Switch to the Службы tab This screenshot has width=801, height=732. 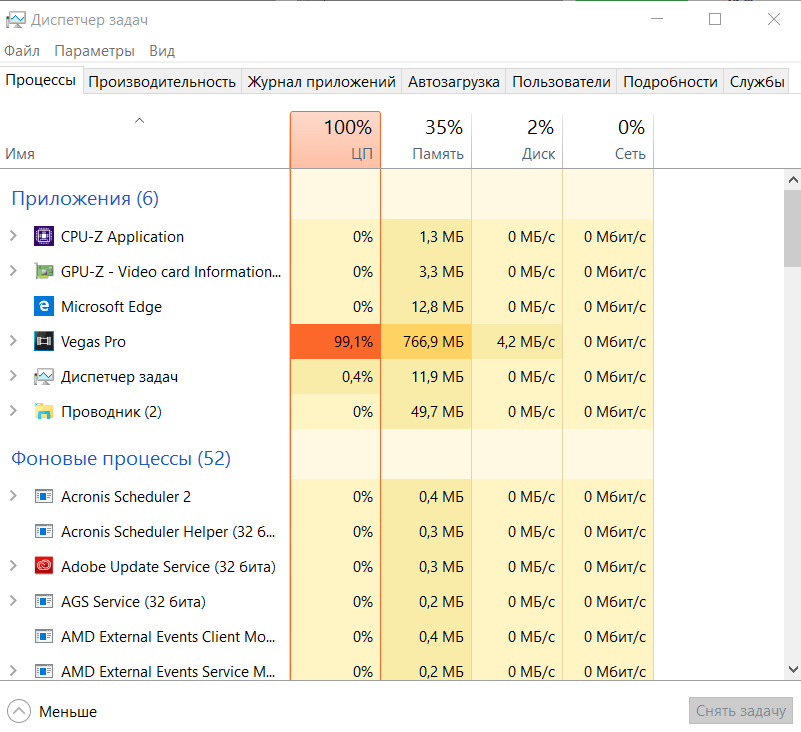757,82
